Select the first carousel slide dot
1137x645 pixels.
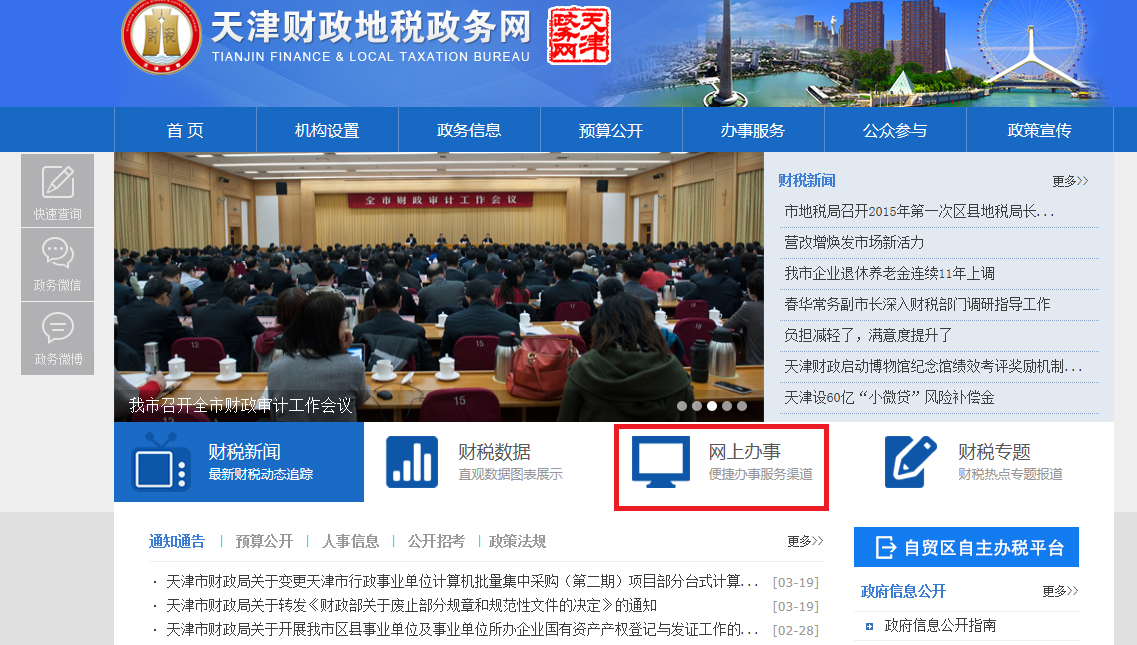click(x=682, y=406)
